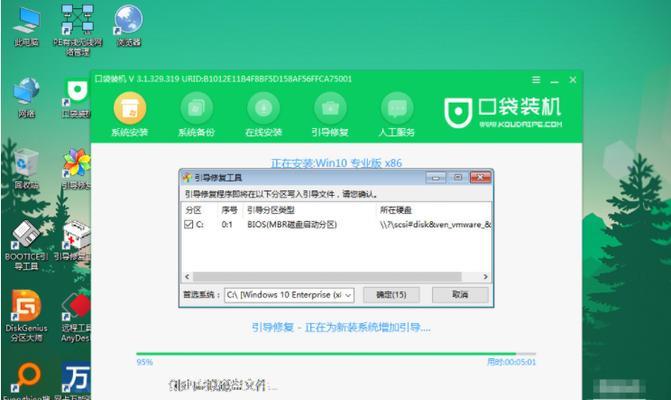Click the horizontal scrollbar right arrow
This screenshot has width=671, height=400.
coord(485,277)
